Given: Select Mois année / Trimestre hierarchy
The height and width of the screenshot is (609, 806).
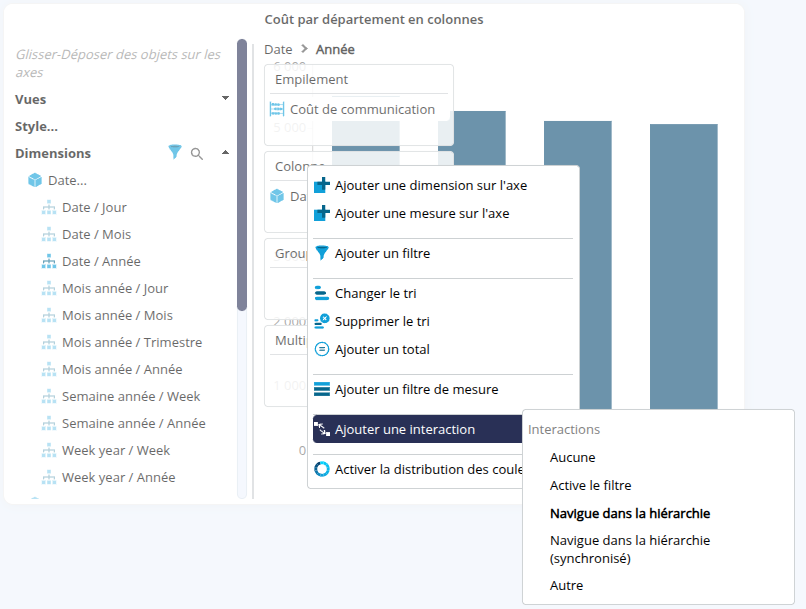Looking at the screenshot, I should click(x=132, y=342).
